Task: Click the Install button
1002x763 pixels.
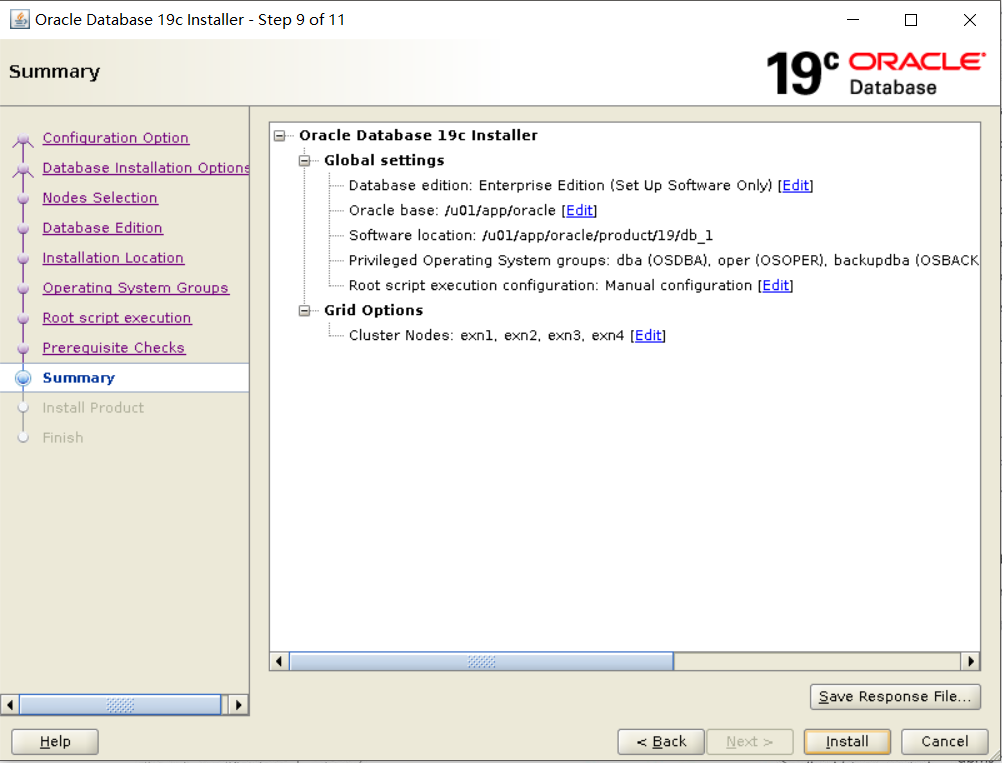Action: click(x=847, y=742)
